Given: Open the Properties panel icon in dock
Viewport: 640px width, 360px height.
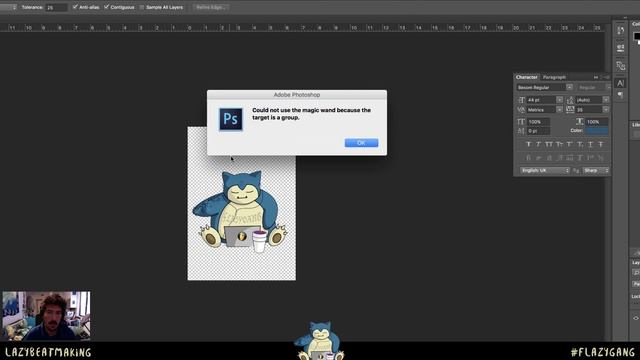Looking at the screenshot, I should [620, 48].
